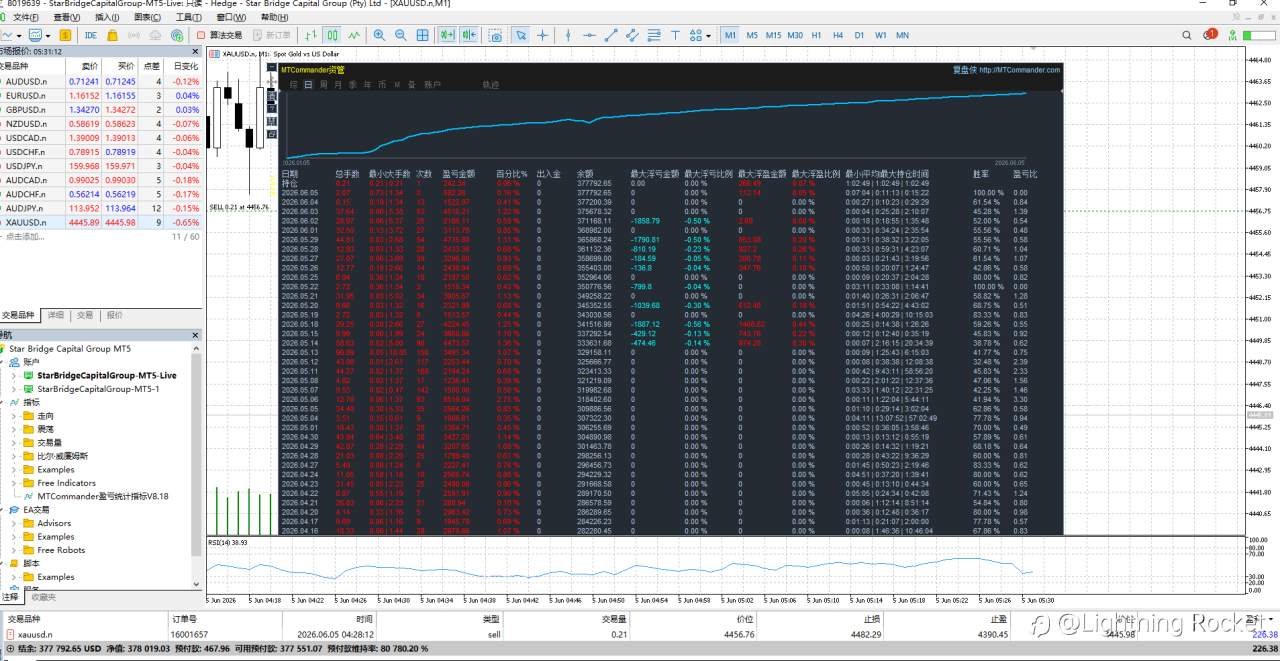Viewport: 1280px width, 661px height.
Task: Close the Navigator panel
Action: click(x=195, y=335)
